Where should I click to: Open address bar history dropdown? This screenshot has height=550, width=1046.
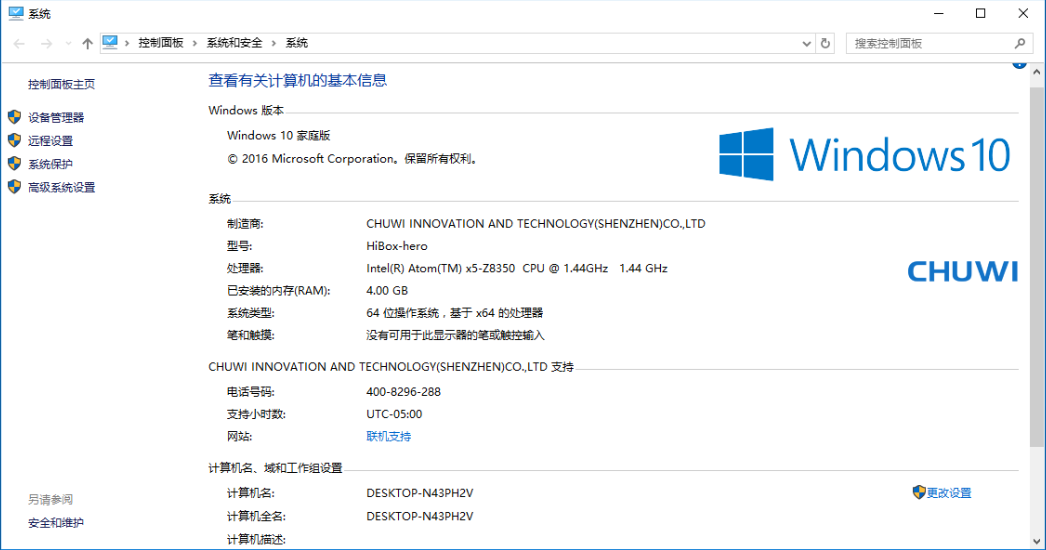806,43
